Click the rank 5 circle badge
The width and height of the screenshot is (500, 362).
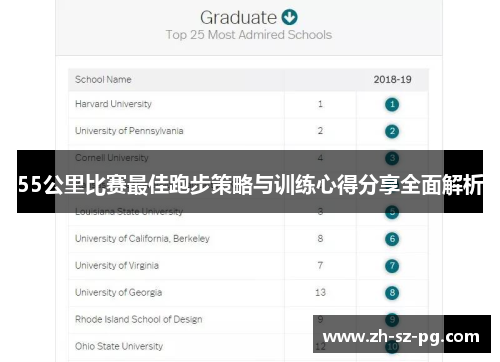point(392,212)
